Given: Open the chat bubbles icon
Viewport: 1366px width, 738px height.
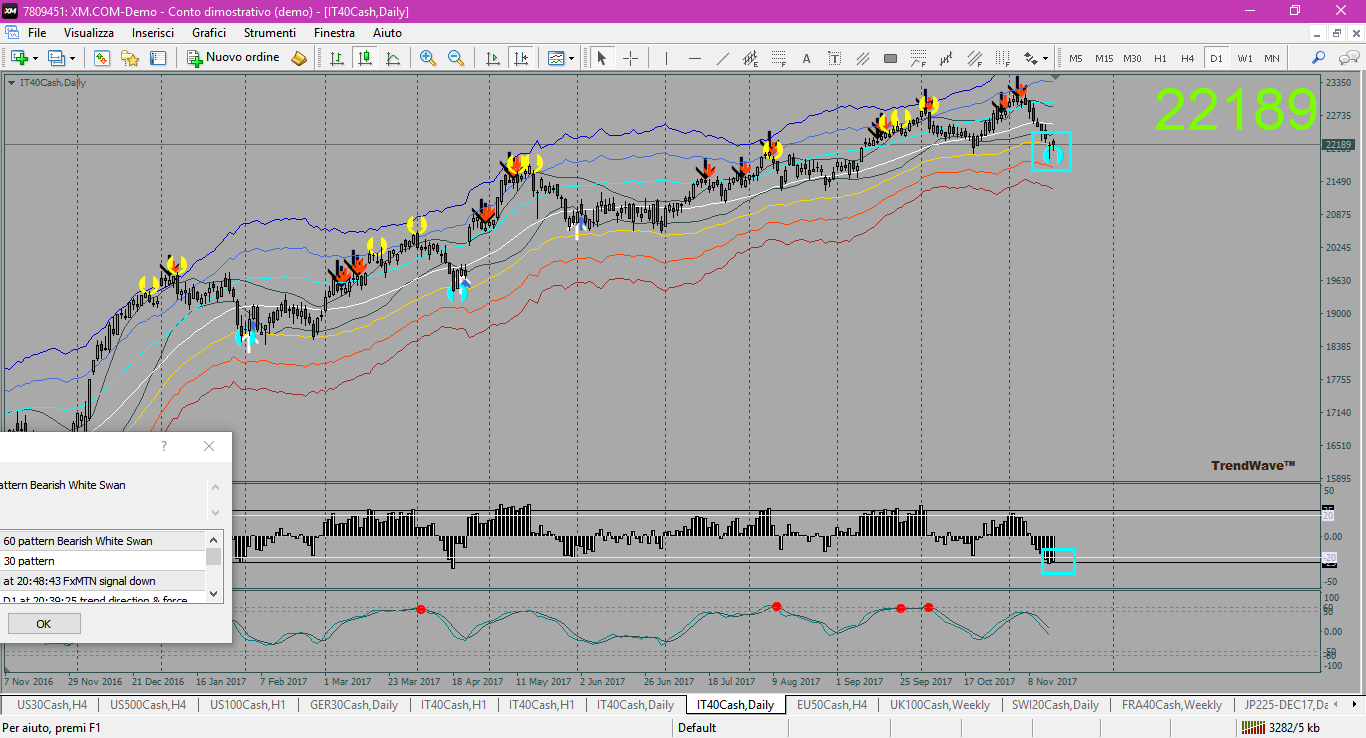Looking at the screenshot, I should (x=1348, y=58).
